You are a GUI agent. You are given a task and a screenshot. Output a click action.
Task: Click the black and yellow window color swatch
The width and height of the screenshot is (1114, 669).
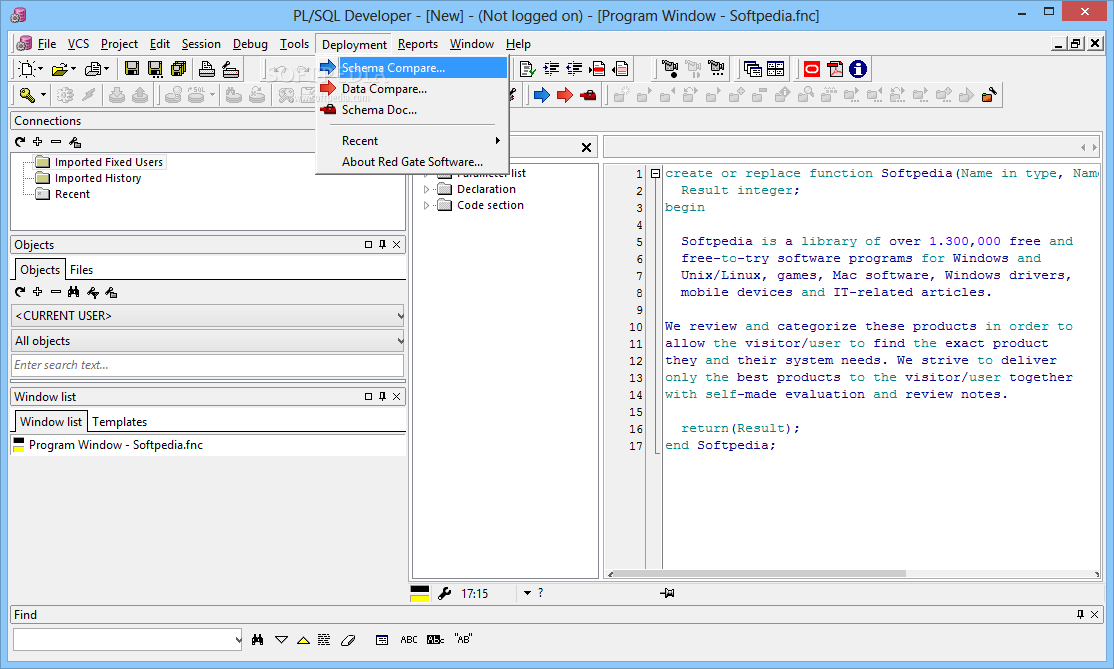click(x=420, y=594)
